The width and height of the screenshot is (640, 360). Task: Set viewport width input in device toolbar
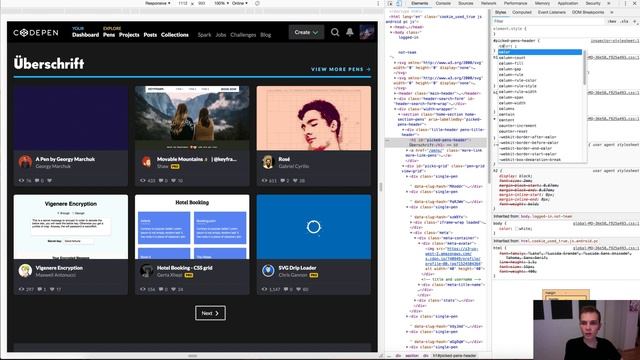(182, 3)
